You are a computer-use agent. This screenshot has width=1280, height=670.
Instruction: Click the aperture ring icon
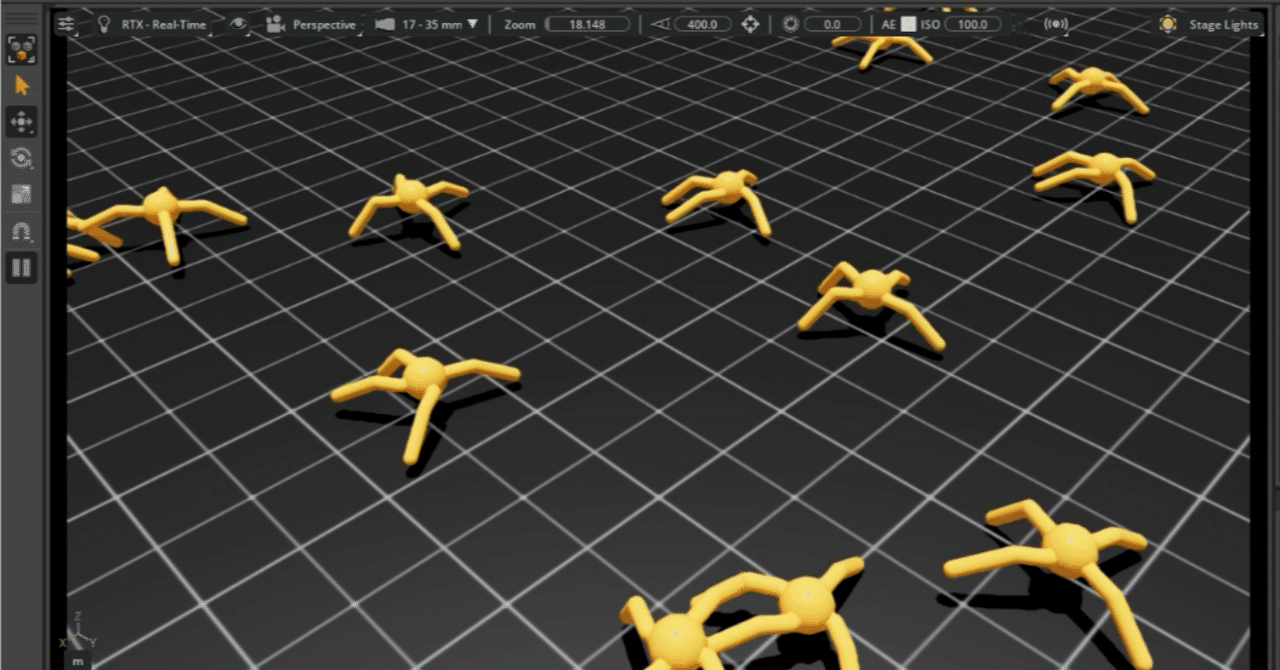click(x=790, y=24)
